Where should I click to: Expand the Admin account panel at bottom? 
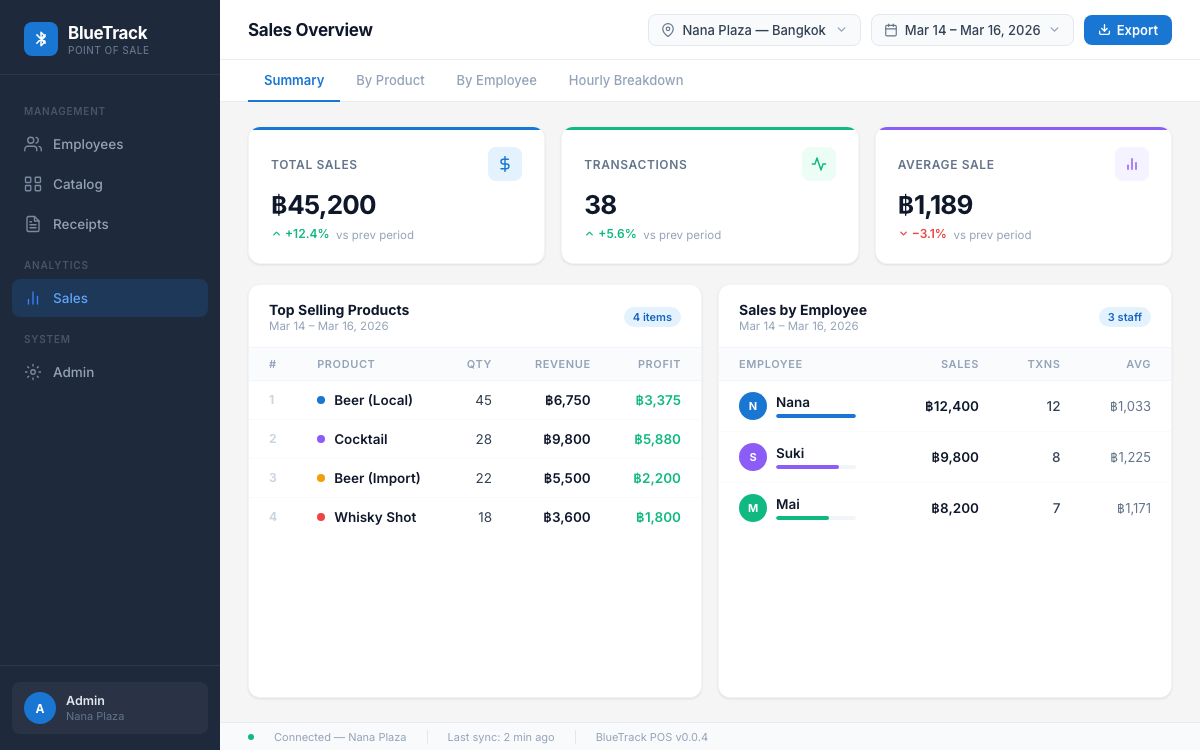109,707
